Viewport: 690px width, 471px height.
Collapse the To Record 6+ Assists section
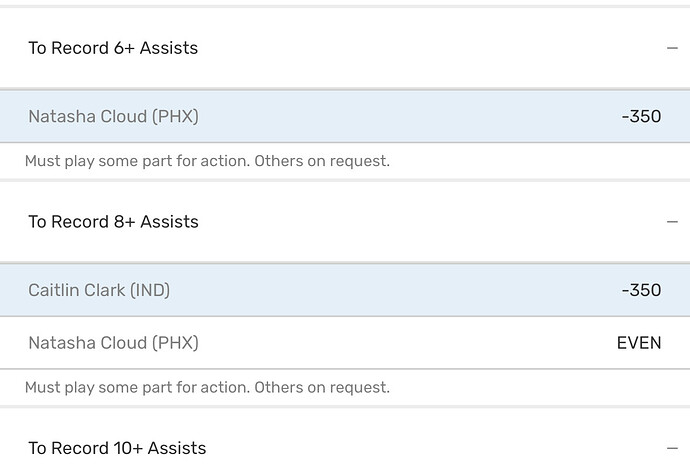point(672,48)
